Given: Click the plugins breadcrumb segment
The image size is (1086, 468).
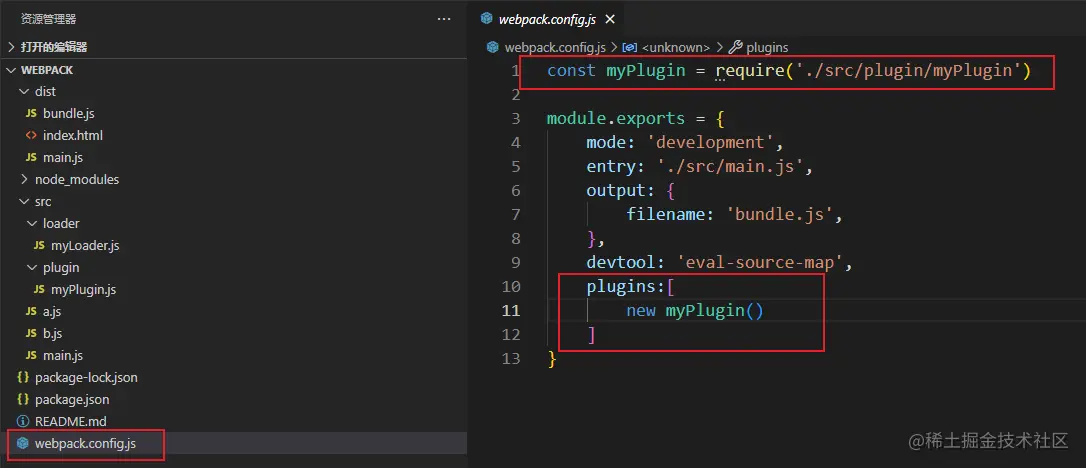Looking at the screenshot, I should 767,47.
